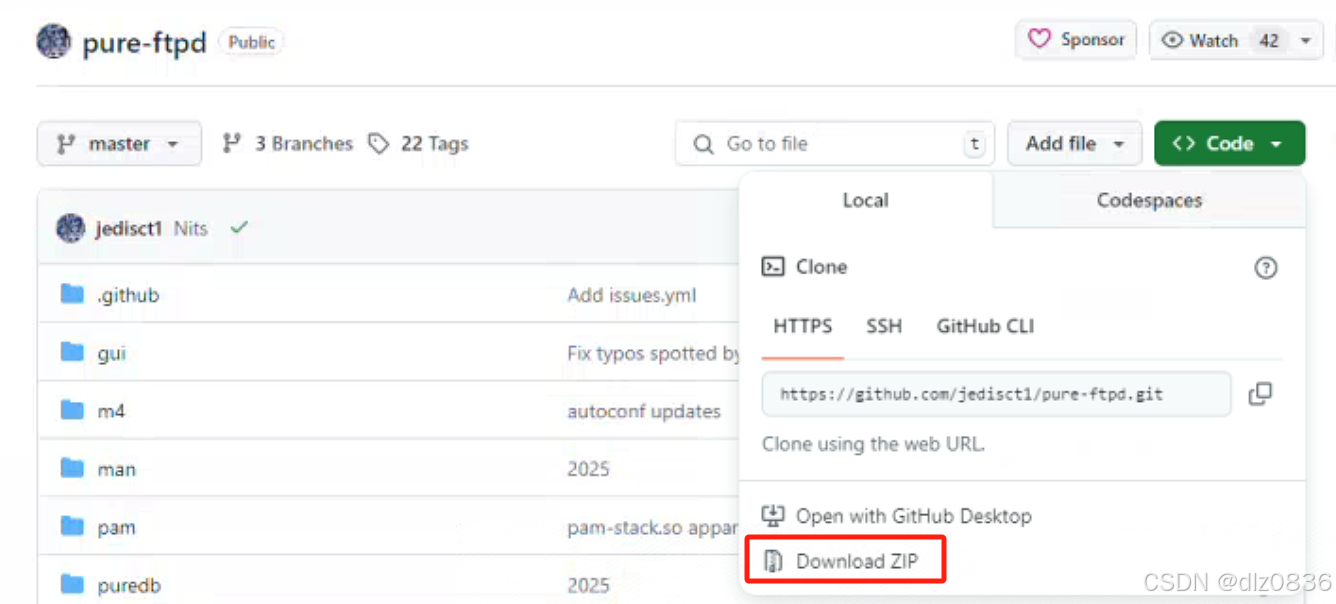Click folder icon next to .github
The width and height of the screenshot is (1336, 604).
tap(72, 294)
